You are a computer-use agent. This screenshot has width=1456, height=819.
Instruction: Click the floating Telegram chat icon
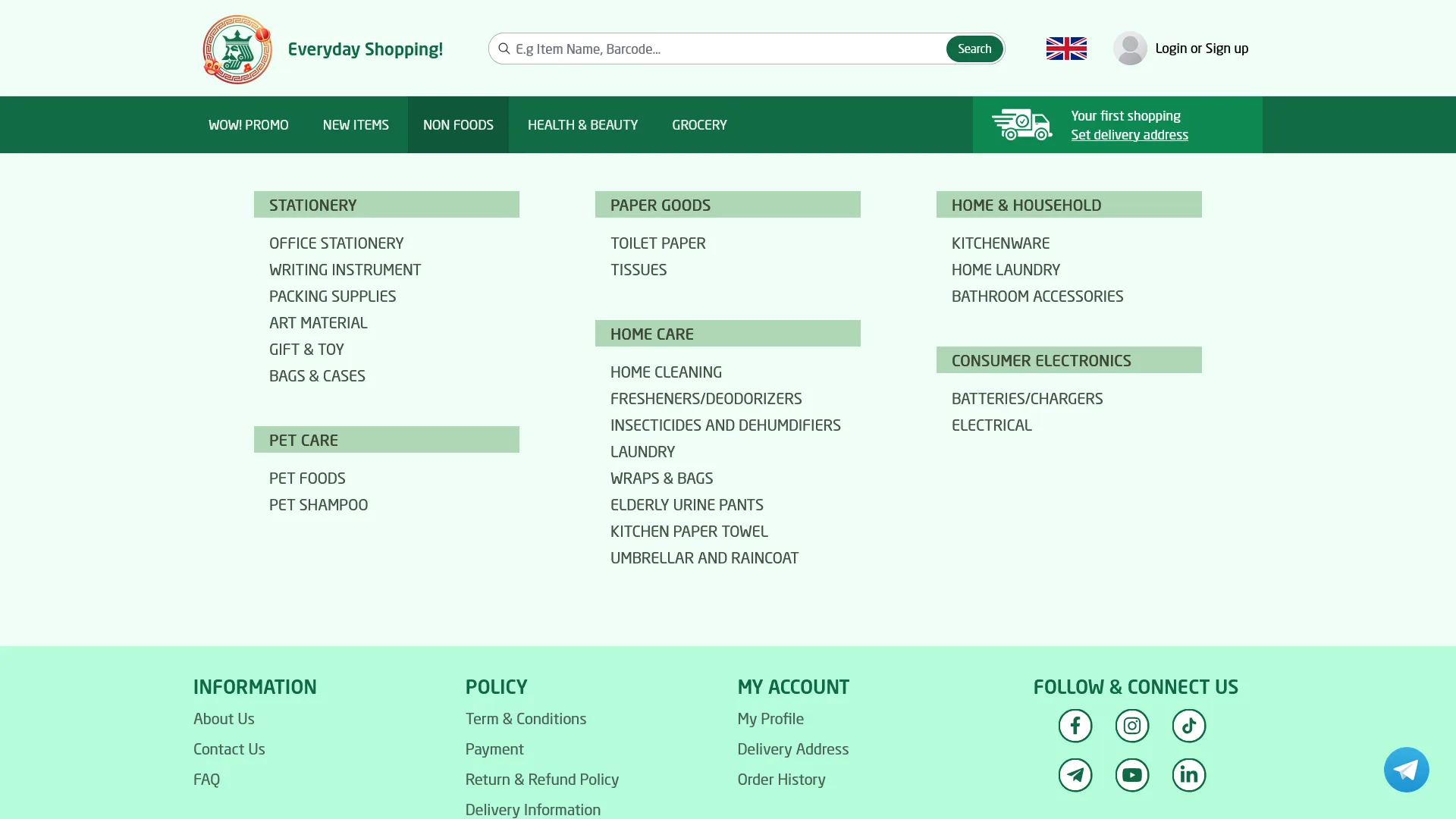tap(1407, 769)
